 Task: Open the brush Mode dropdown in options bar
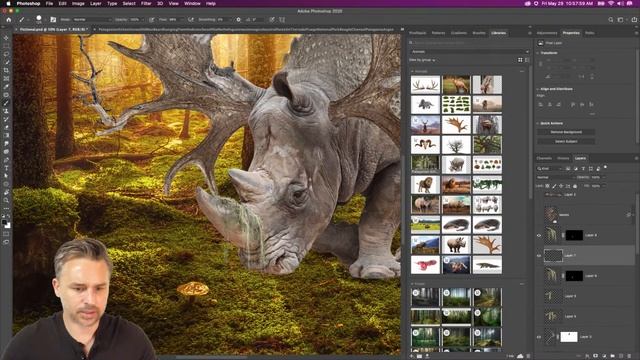pos(92,20)
